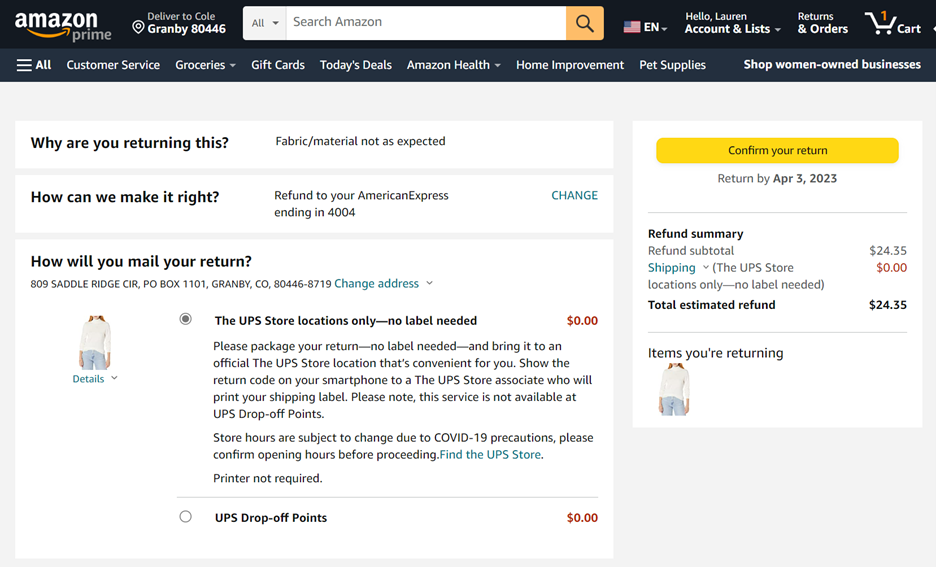This screenshot has height=567, width=936.
Task: Select UPS Drop-off Points radio button
Action: pos(186,516)
